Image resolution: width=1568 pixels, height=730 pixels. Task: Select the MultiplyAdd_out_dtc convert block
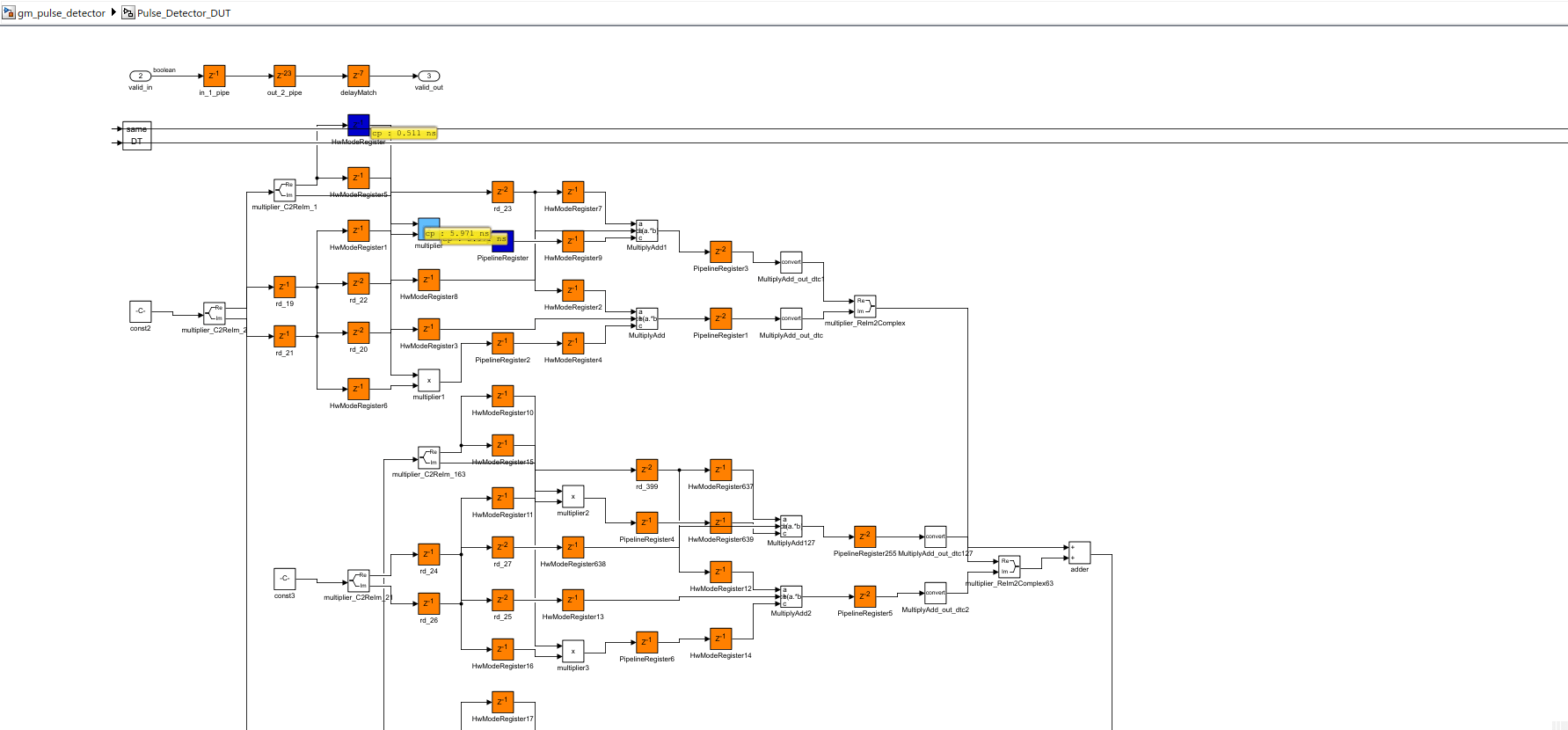tap(791, 318)
